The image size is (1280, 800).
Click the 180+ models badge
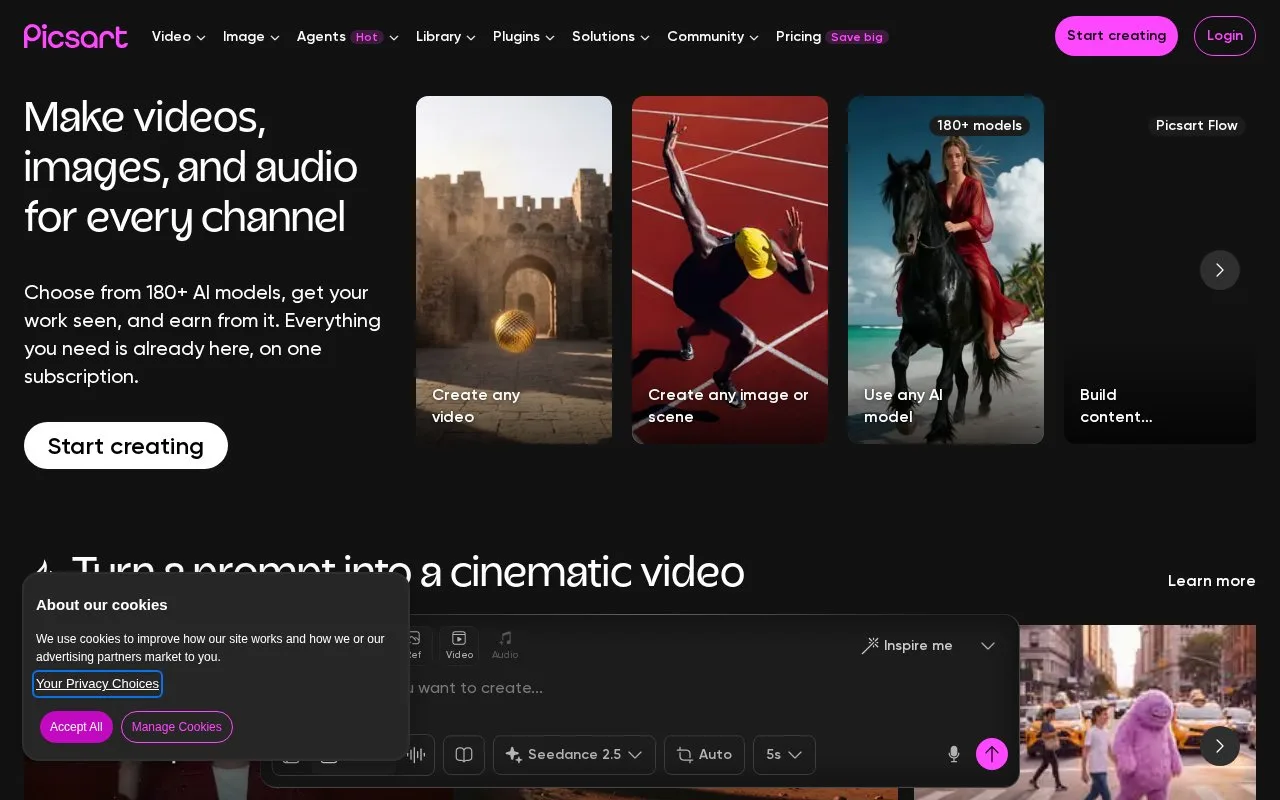[x=980, y=126]
